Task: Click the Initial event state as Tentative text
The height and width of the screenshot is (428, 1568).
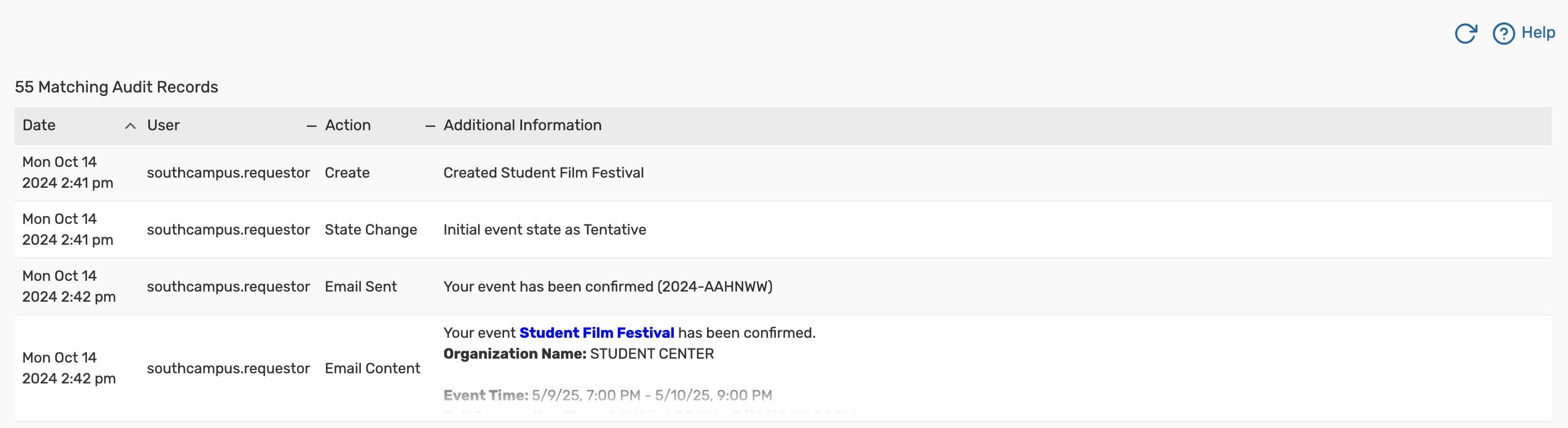Action: 544,230
